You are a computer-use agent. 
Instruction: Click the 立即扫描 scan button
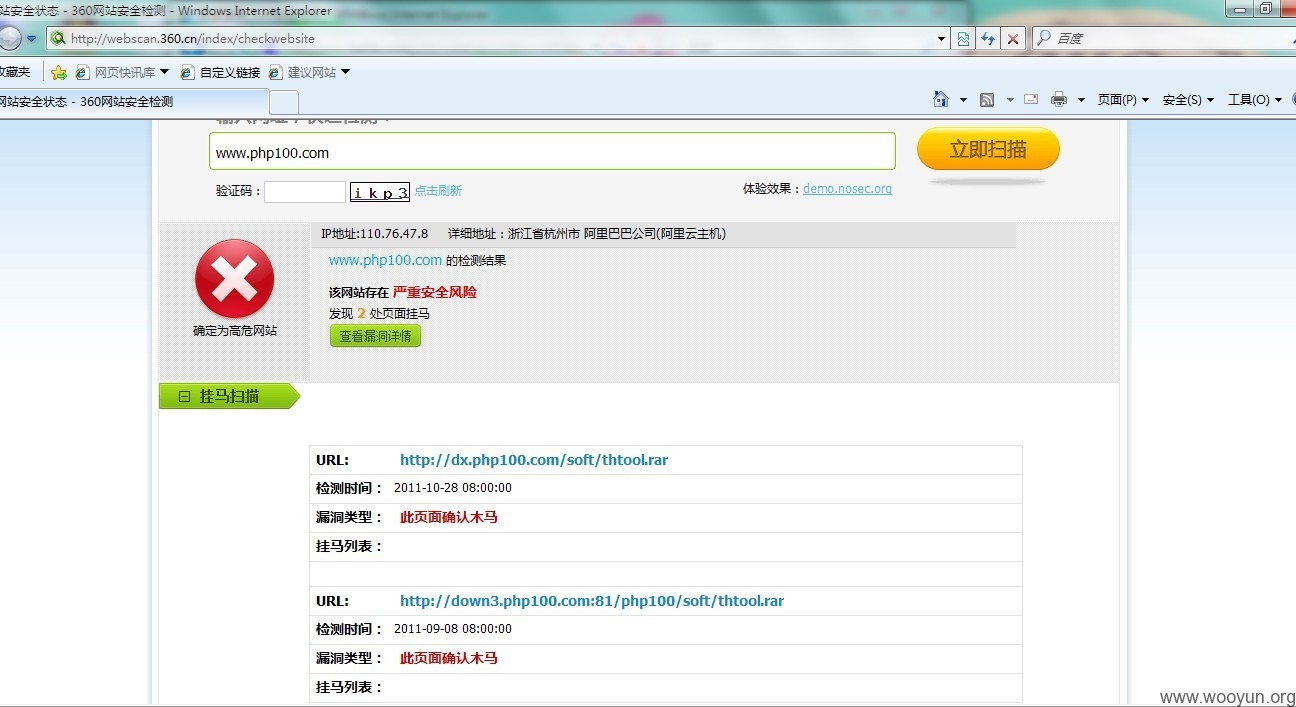click(988, 150)
